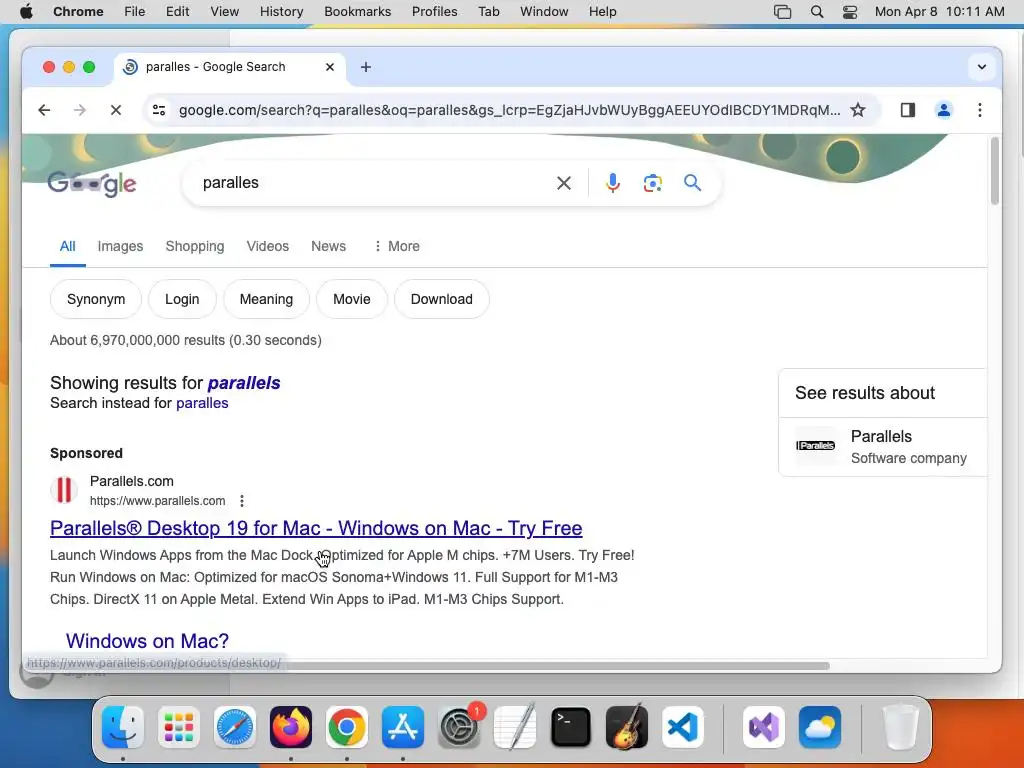Open the View menu

224,11
